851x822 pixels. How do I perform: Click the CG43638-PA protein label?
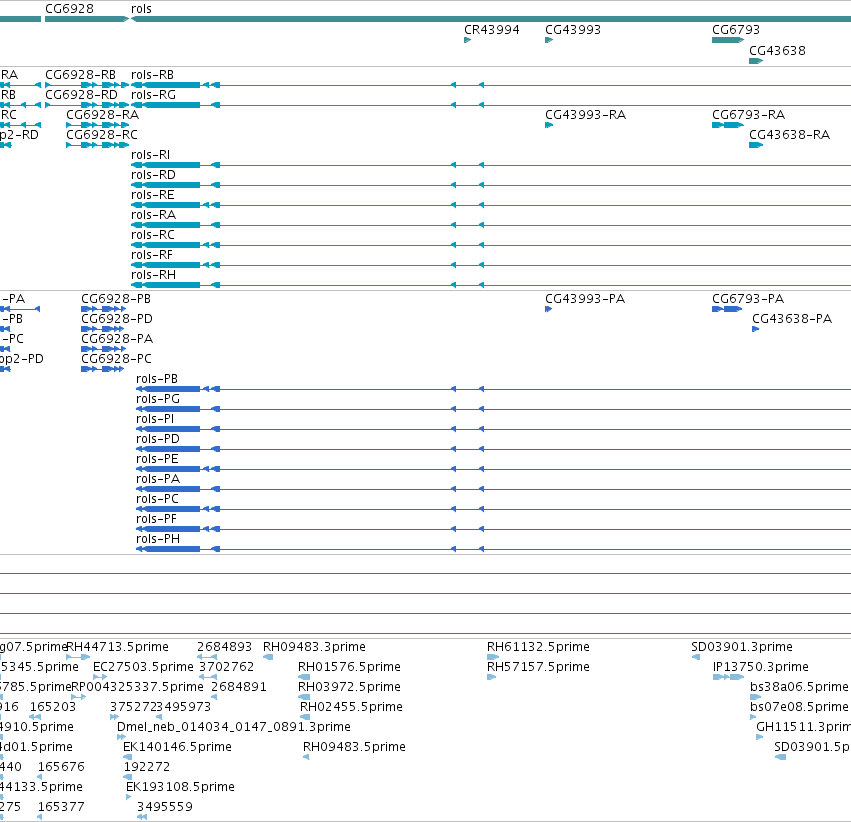coord(792,320)
